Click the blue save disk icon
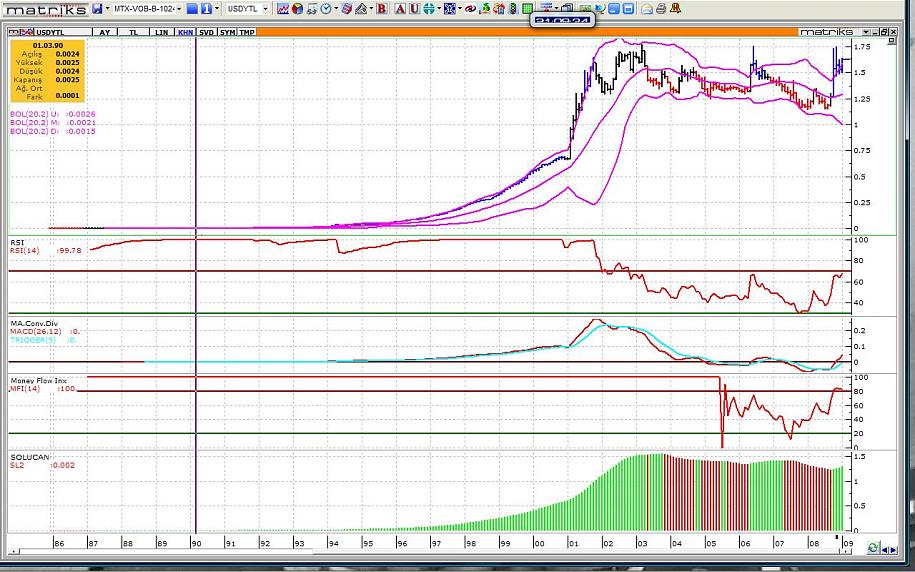The height and width of the screenshot is (572, 915). 98,9
